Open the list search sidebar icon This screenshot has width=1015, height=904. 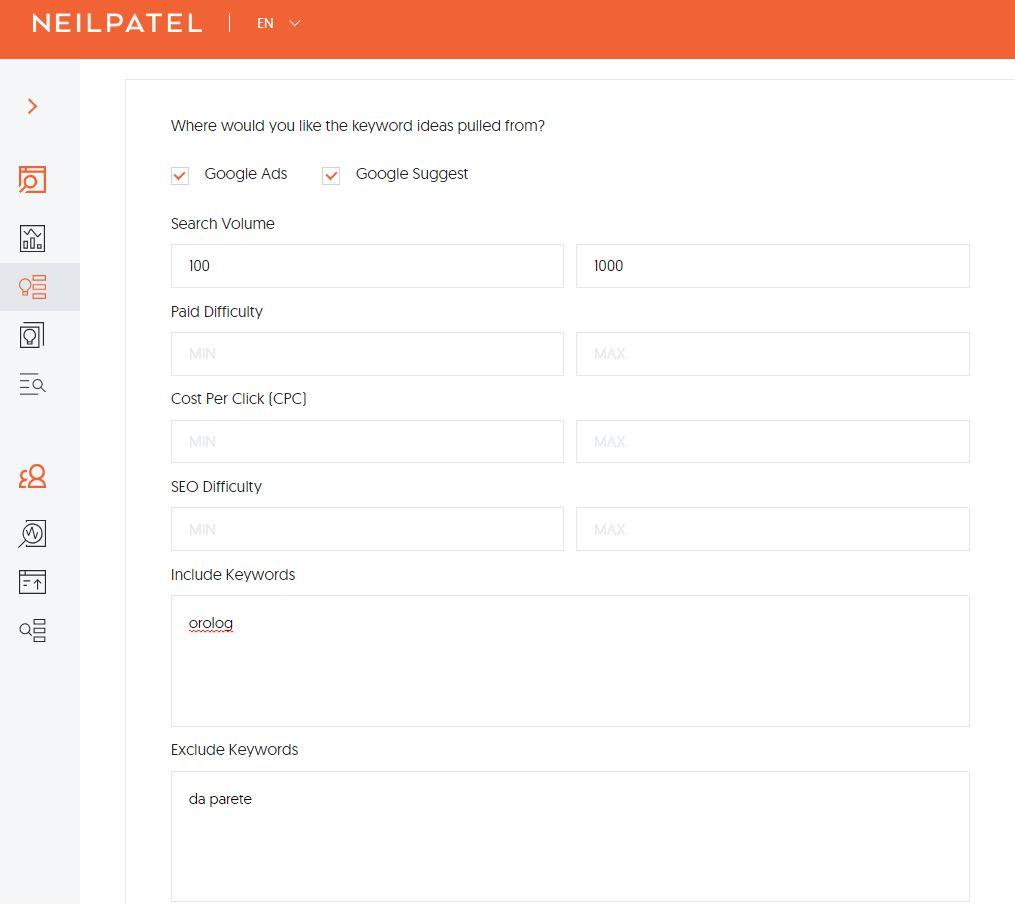(32, 384)
